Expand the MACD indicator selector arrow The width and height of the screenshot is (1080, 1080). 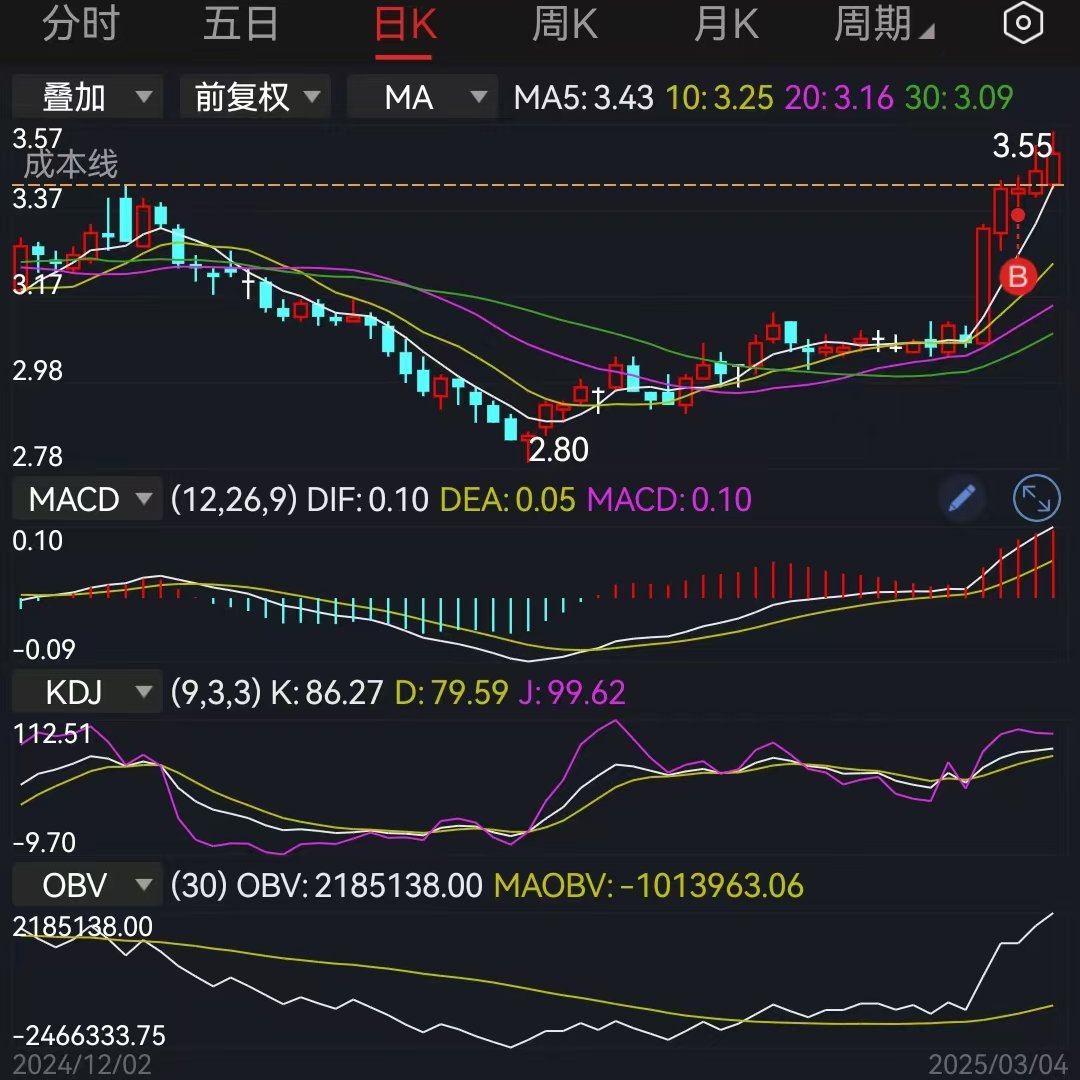[143, 498]
